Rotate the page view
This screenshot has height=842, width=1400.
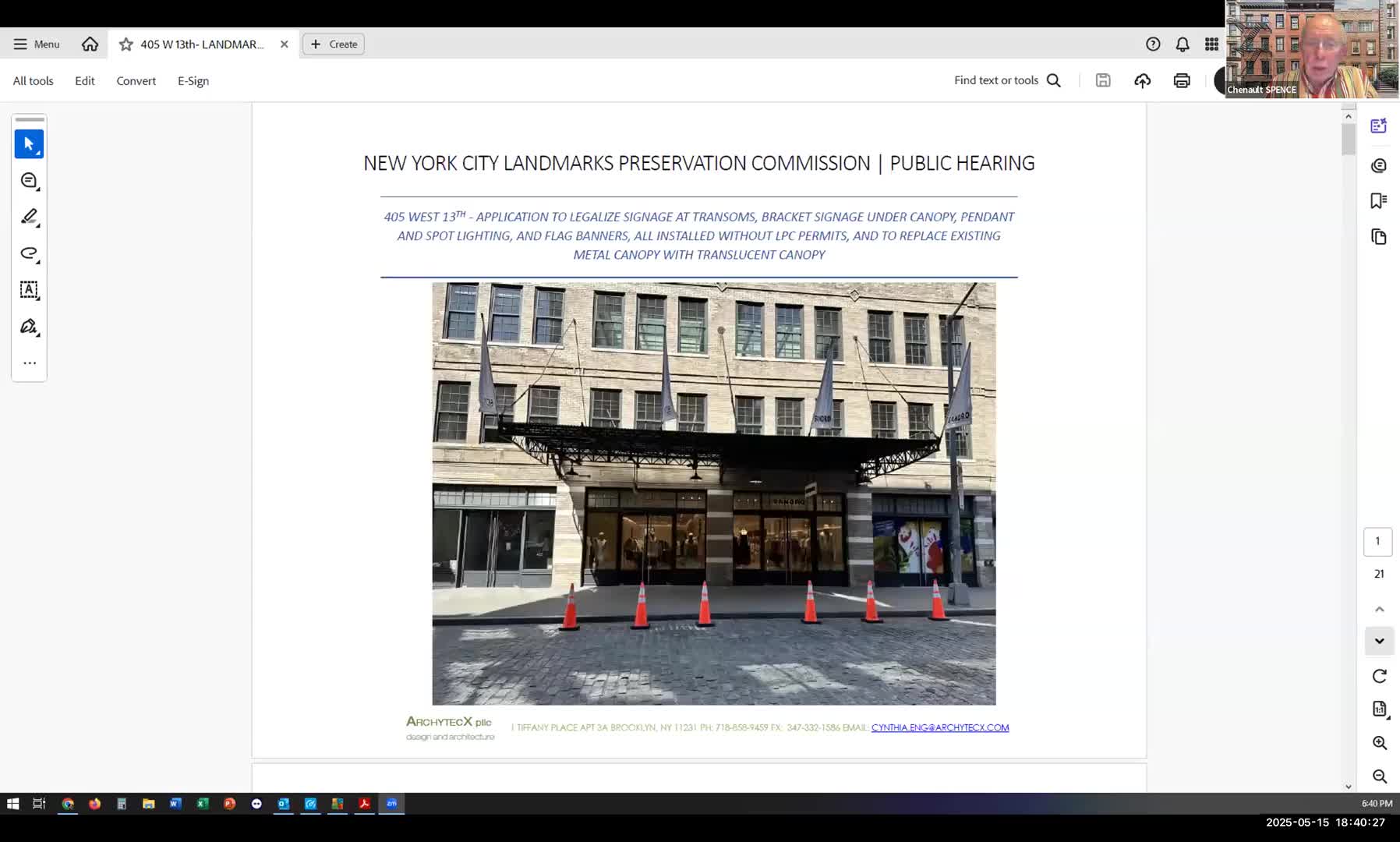[1379, 676]
